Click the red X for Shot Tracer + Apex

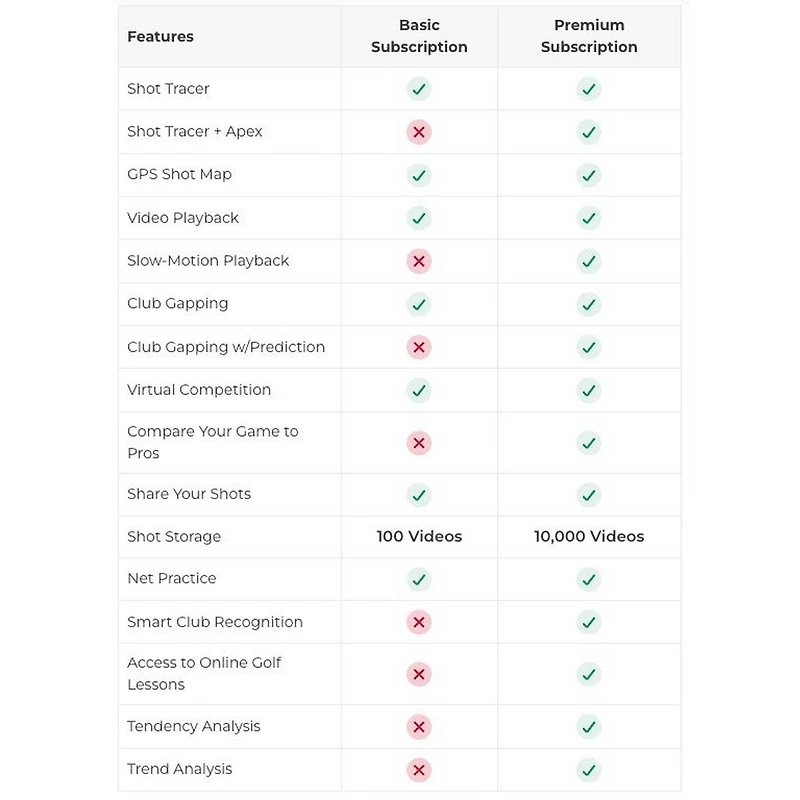[419, 132]
